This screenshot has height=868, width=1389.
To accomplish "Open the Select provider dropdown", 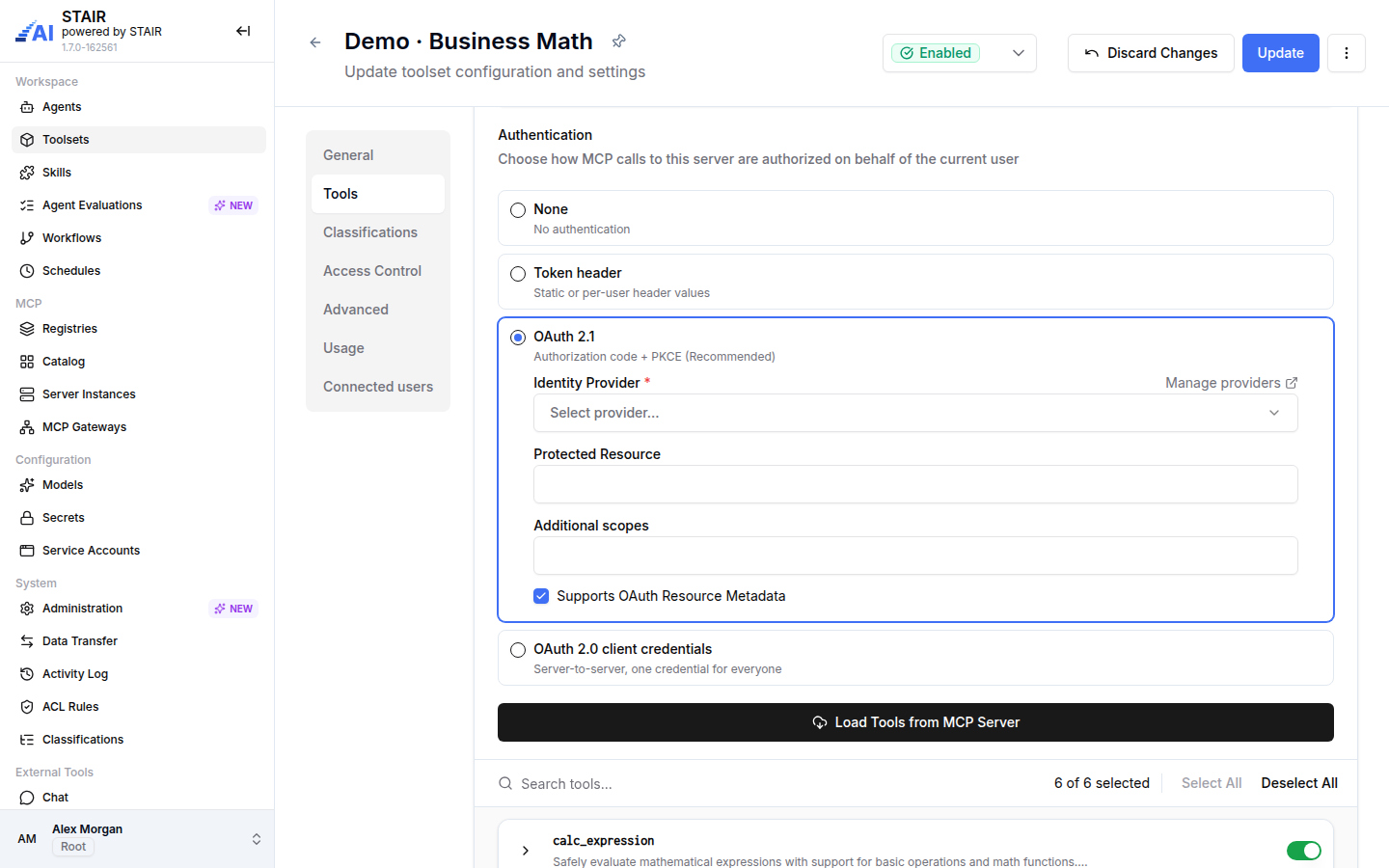I will click(915, 413).
